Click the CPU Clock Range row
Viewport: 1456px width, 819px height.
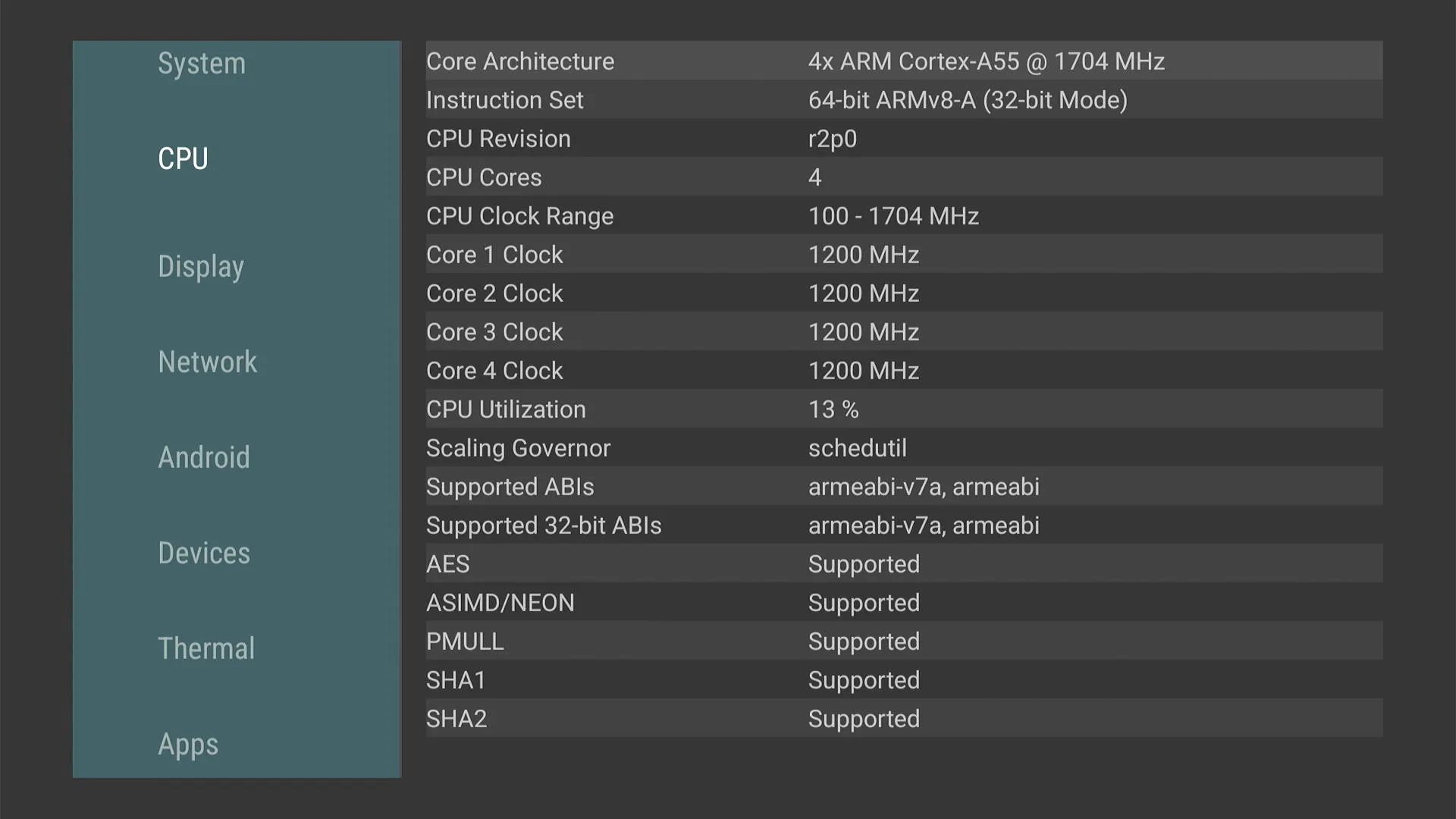[x=902, y=216]
